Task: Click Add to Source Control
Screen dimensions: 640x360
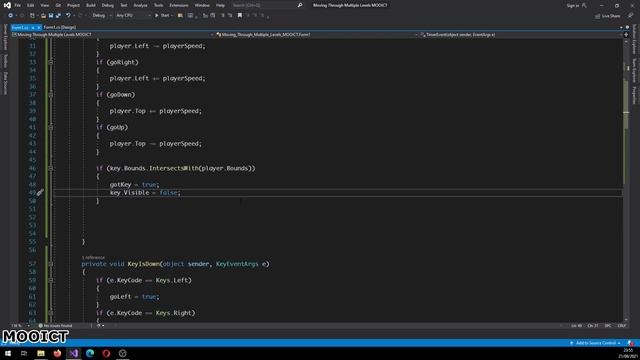Action: pos(596,343)
